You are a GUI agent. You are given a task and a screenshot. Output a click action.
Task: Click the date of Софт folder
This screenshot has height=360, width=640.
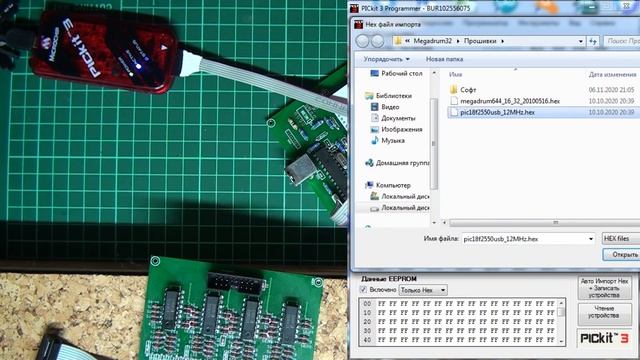click(611, 90)
